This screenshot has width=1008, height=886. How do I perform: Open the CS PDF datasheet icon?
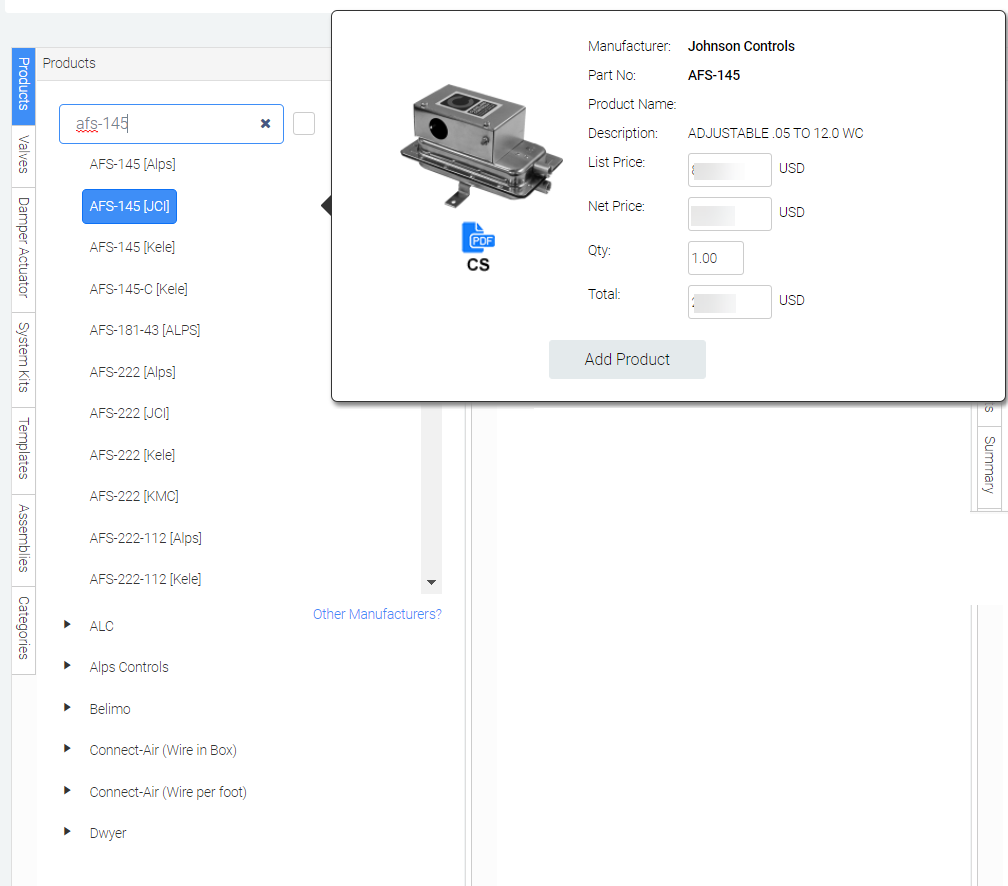478,238
